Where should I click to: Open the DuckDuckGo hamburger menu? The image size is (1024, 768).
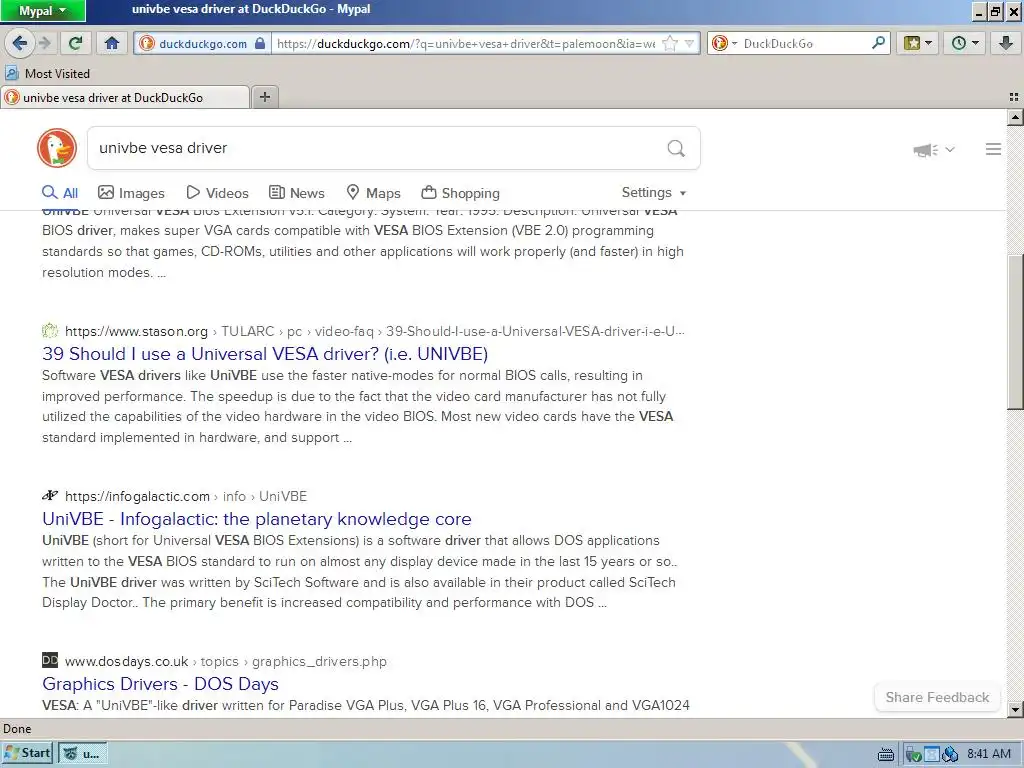point(993,149)
